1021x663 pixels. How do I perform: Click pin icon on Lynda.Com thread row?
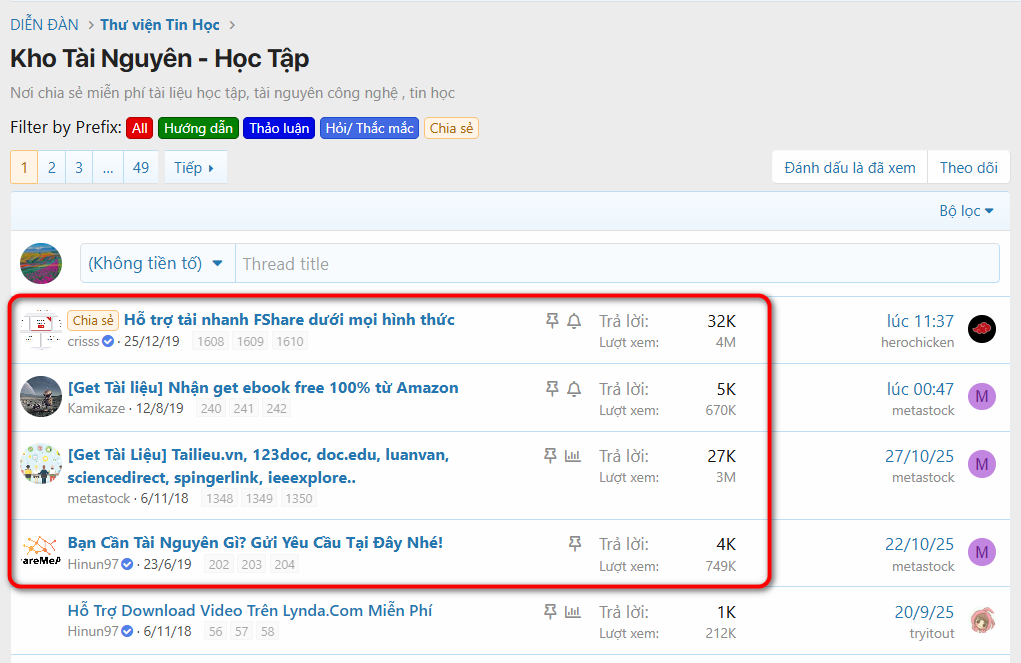550,612
